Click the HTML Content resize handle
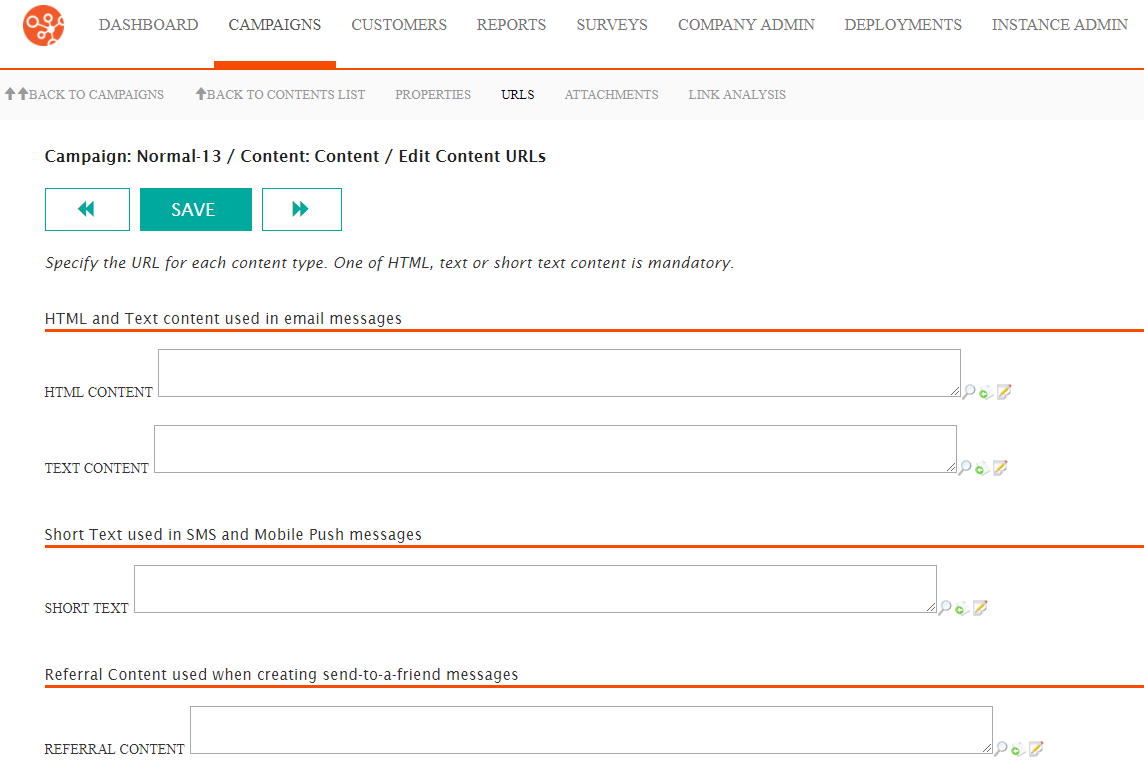1144x767 pixels. click(955, 391)
